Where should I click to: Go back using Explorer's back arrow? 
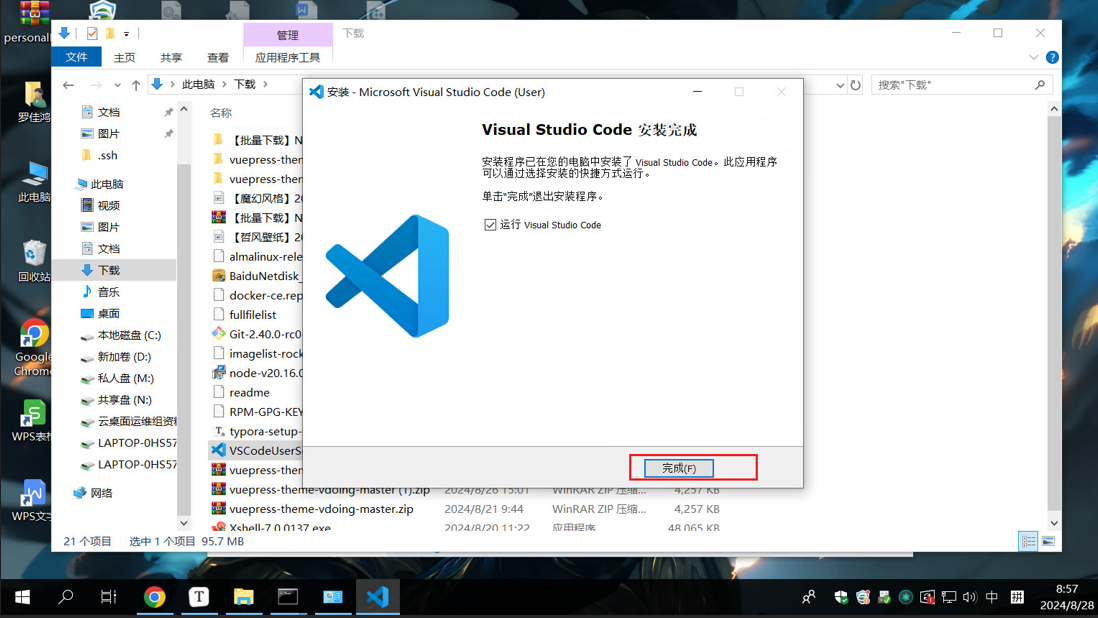pos(68,85)
